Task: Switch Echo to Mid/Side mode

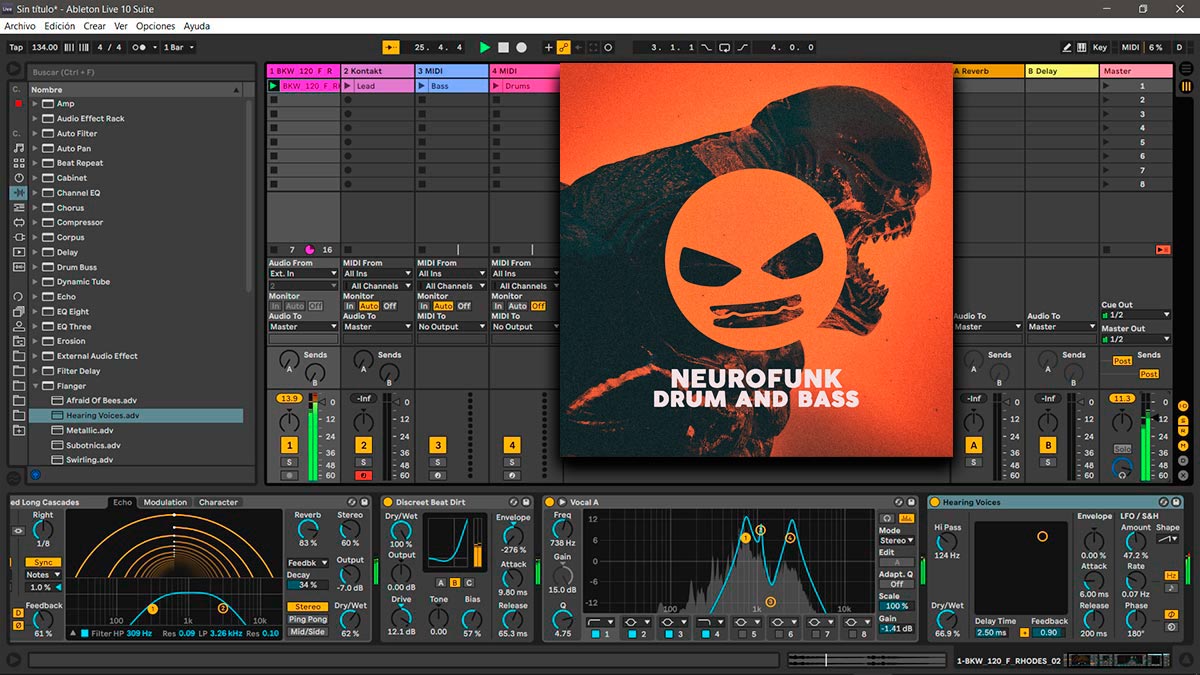Action: (308, 631)
